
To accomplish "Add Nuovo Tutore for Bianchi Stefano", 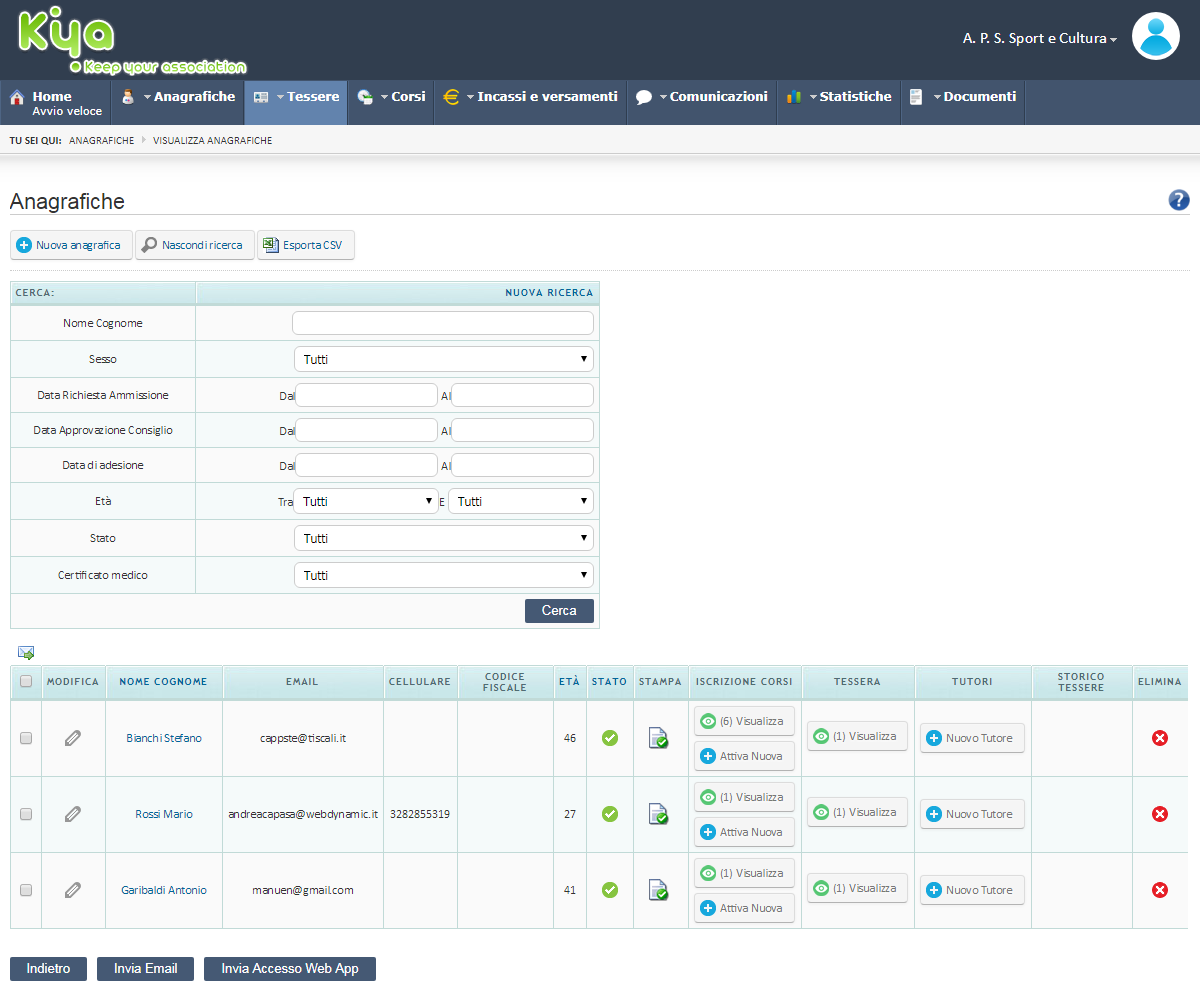I will point(972,738).
